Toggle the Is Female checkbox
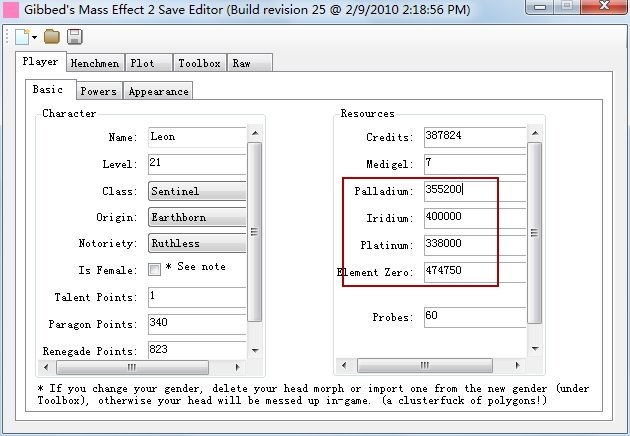This screenshot has height=436, width=630. (x=154, y=269)
